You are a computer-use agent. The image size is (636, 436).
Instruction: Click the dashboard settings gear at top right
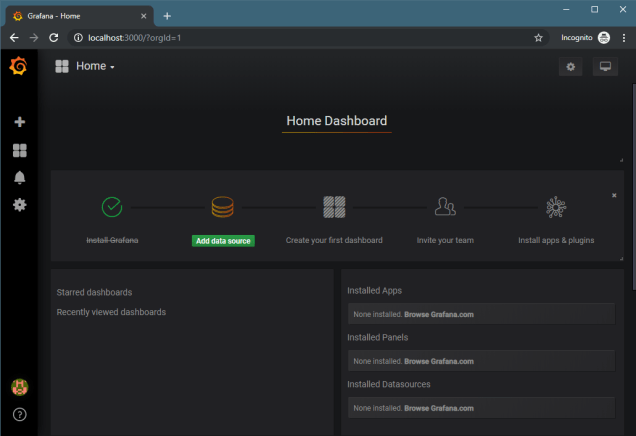(570, 67)
